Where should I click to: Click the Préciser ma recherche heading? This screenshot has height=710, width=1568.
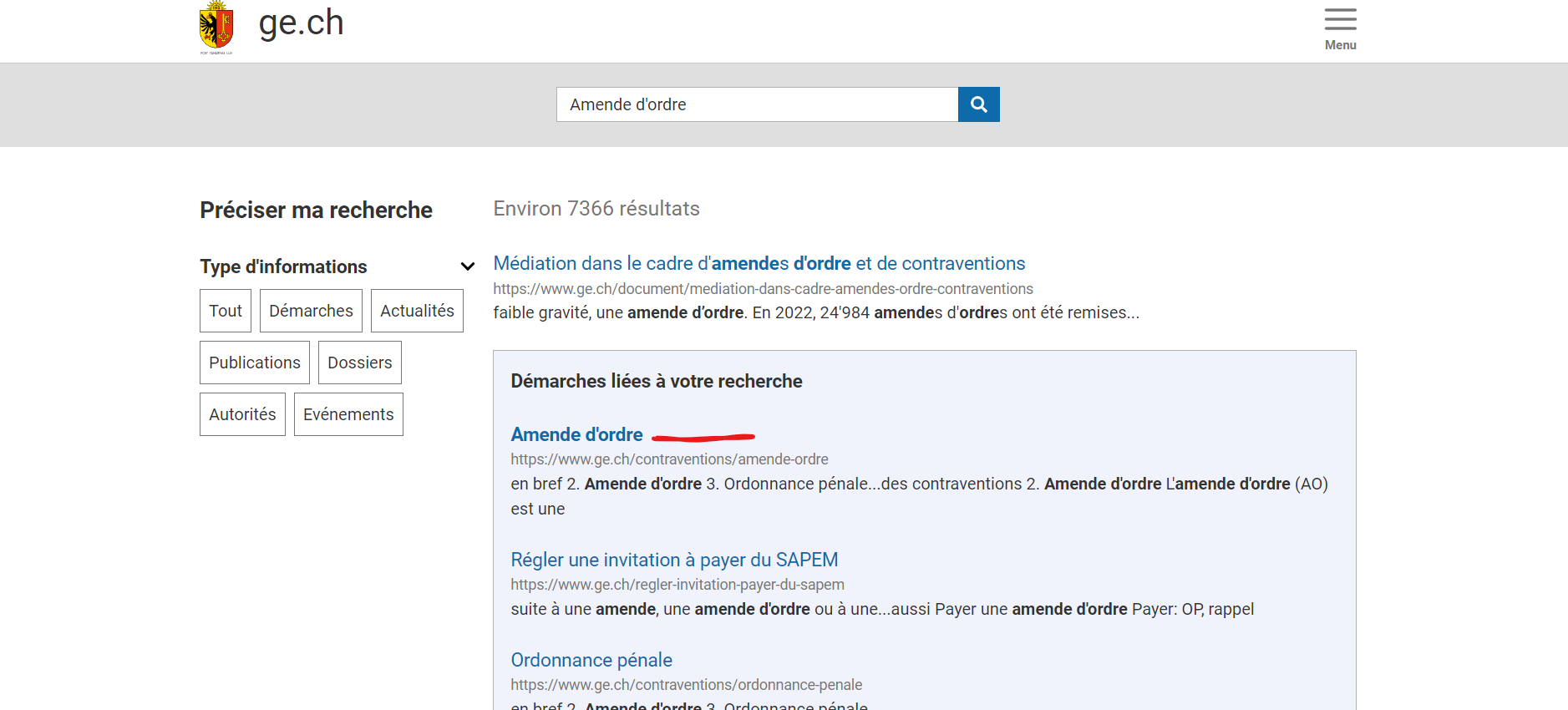(316, 210)
